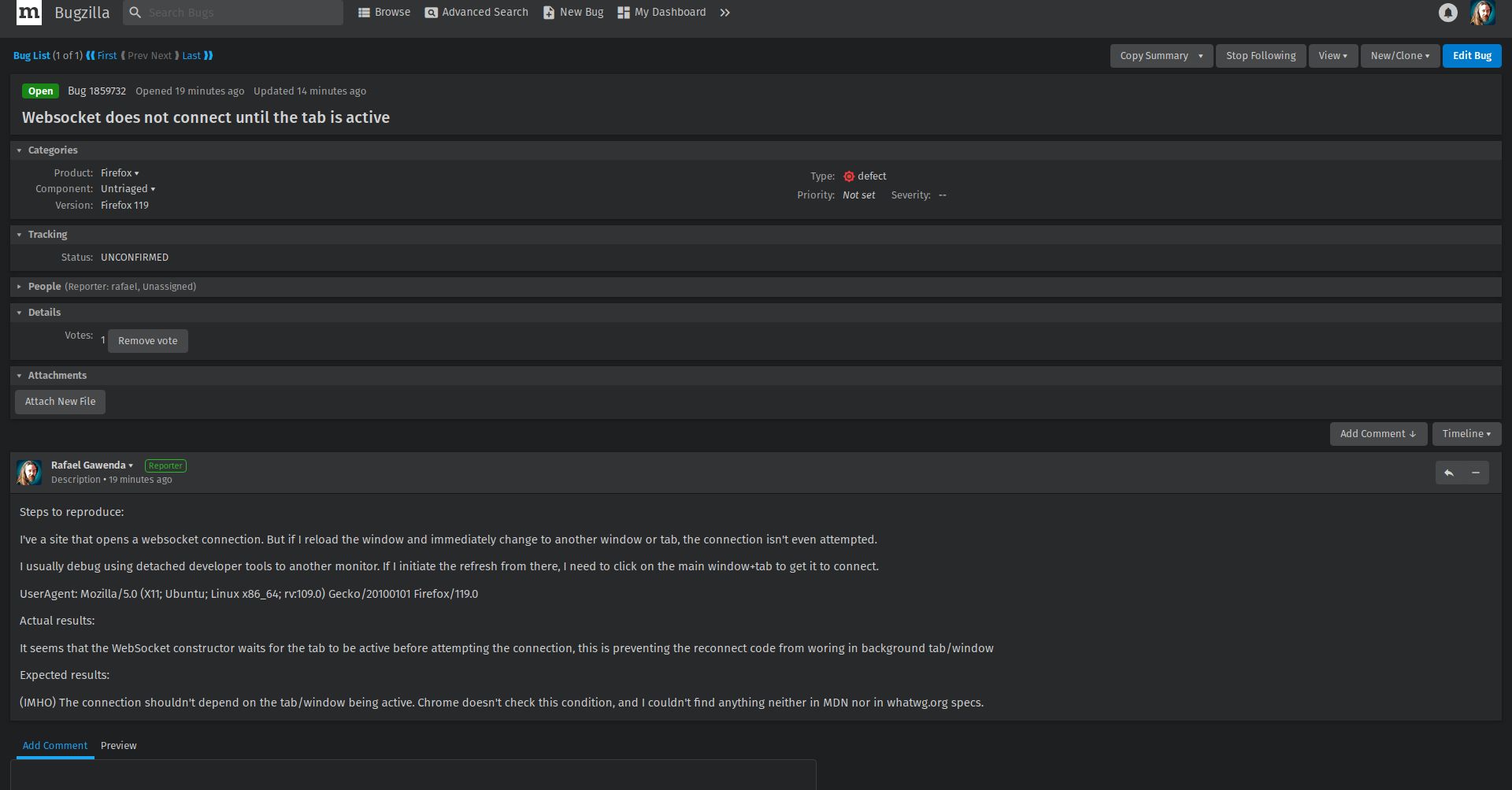
Task: Open the notifications bell icon
Action: click(1447, 13)
